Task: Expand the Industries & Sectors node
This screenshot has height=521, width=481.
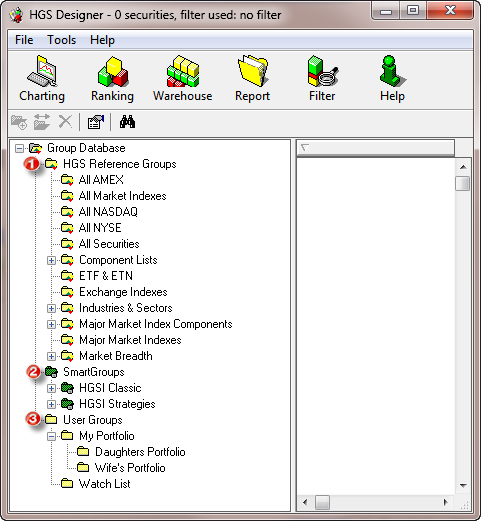Action: [51, 308]
